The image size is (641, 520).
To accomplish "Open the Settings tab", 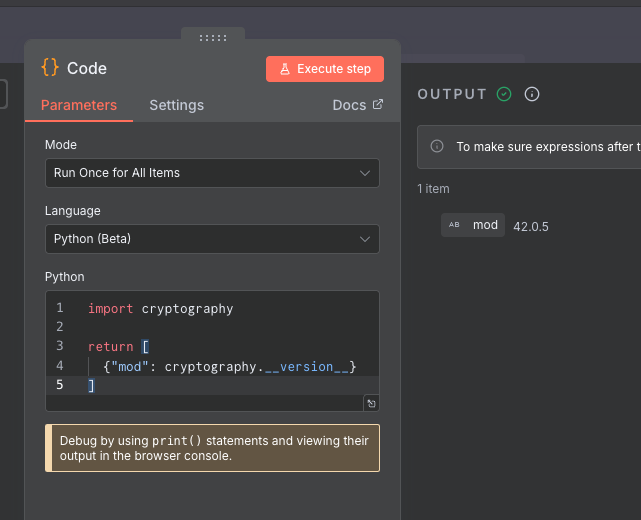I will pyautogui.click(x=176, y=105).
